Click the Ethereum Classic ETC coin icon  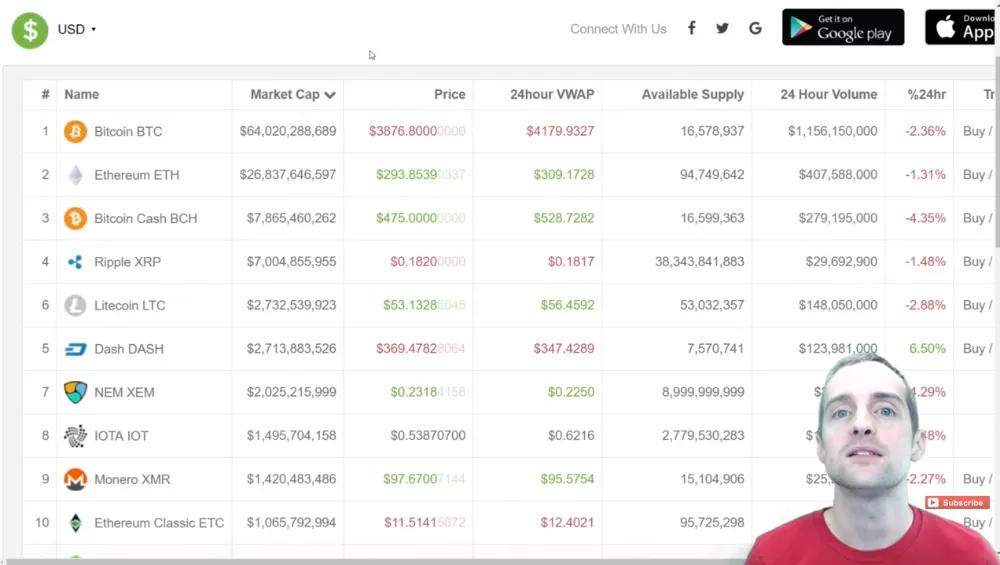click(75, 523)
